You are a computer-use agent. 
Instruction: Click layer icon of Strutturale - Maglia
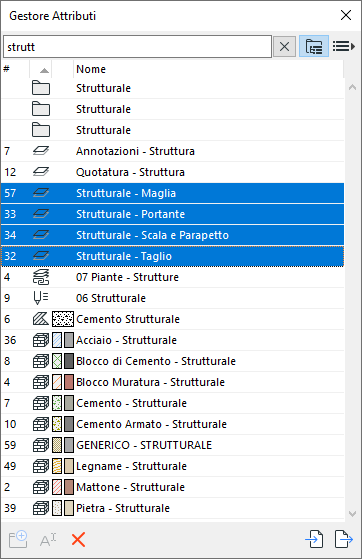point(41,193)
